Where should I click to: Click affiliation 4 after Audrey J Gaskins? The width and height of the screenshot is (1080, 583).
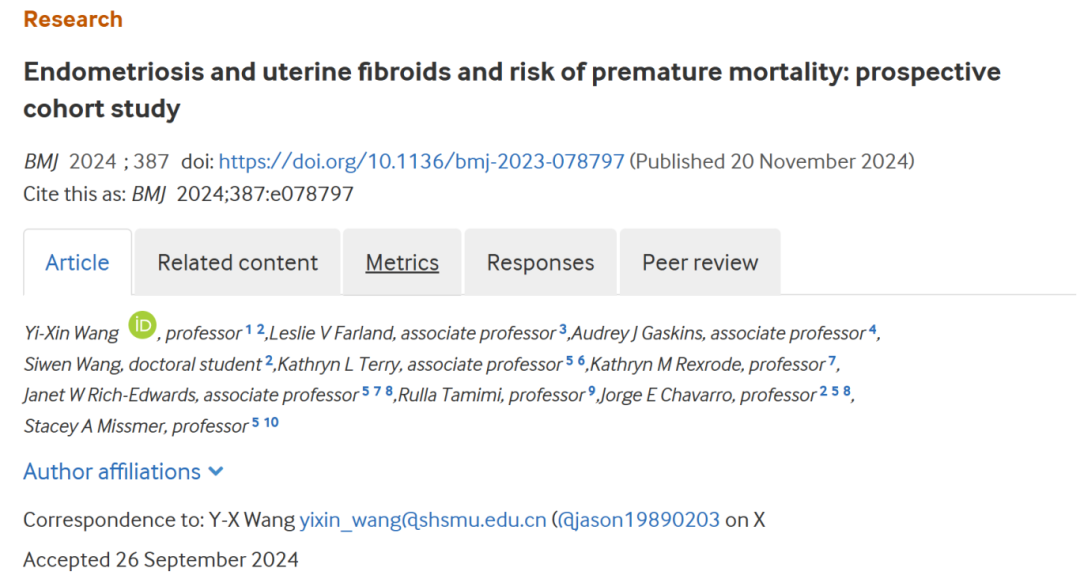[873, 329]
